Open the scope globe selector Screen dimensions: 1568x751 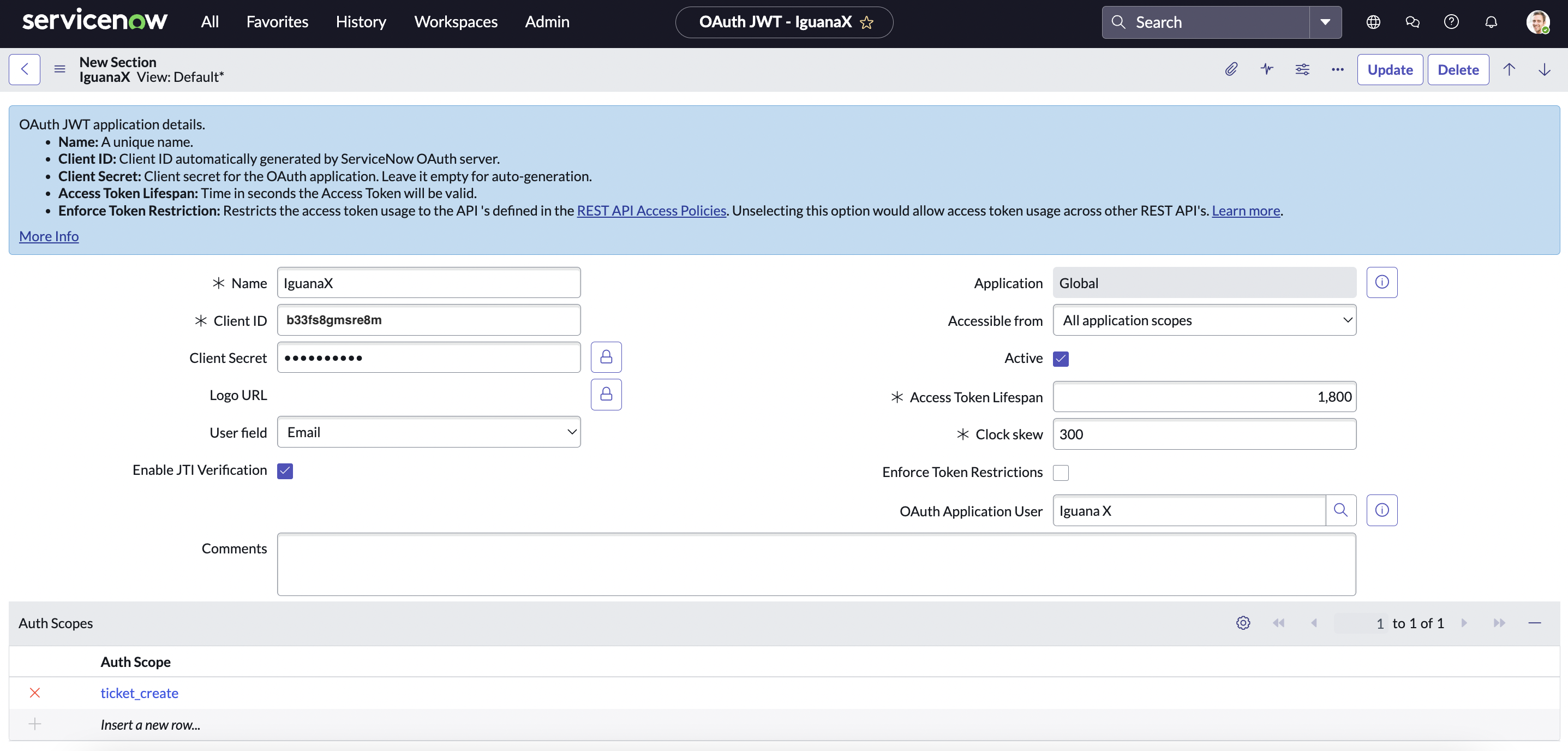pyautogui.click(x=1373, y=22)
